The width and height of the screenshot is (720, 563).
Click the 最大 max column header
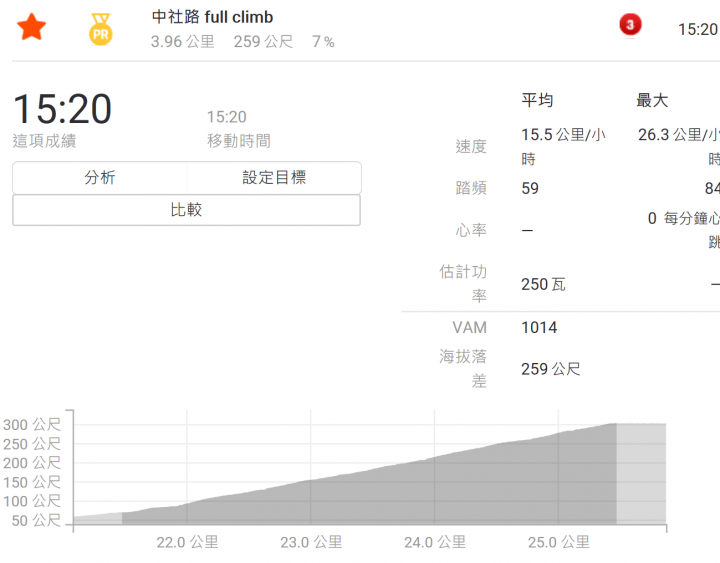652,100
